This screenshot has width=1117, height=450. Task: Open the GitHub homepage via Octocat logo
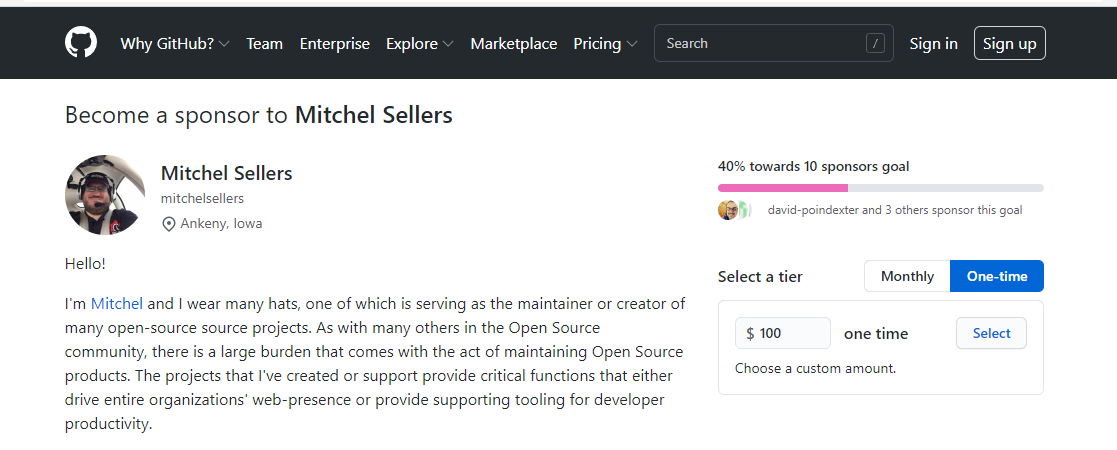pyautogui.click(x=80, y=43)
